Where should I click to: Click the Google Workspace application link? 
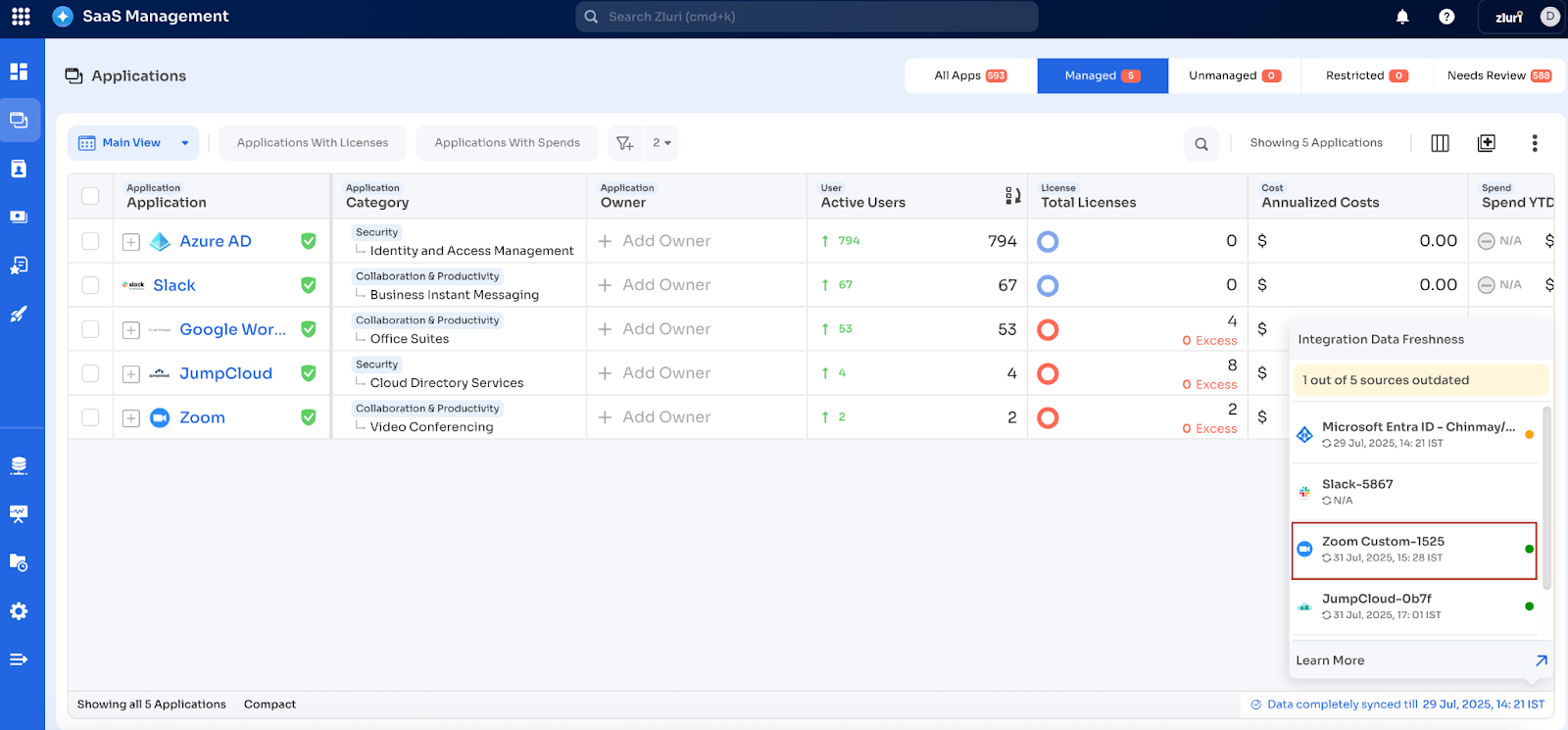(233, 329)
